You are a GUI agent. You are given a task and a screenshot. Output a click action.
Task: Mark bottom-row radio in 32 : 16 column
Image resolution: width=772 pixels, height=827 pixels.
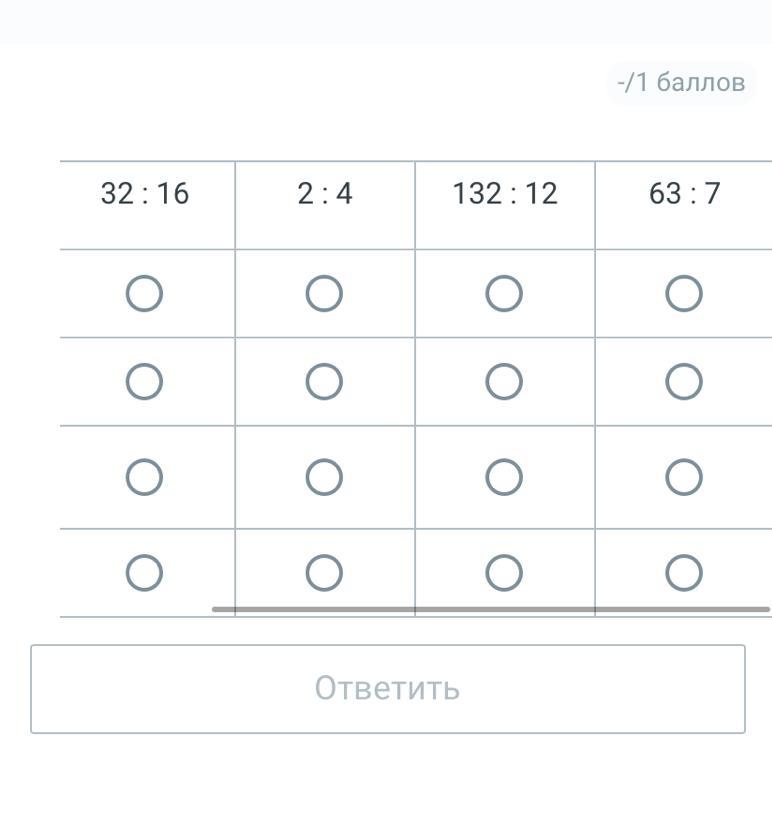144,573
